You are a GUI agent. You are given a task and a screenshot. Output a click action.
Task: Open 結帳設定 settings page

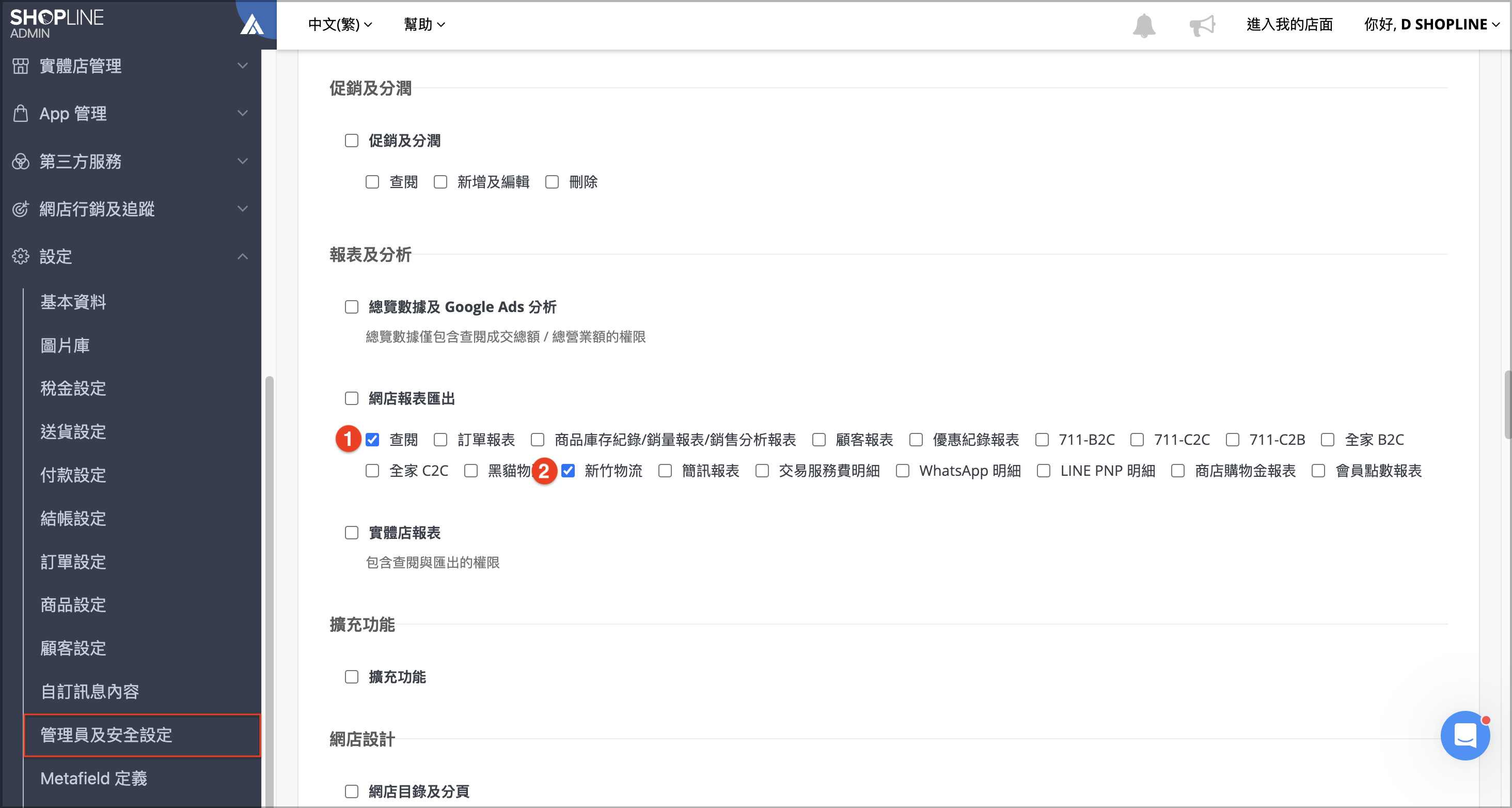coord(73,519)
